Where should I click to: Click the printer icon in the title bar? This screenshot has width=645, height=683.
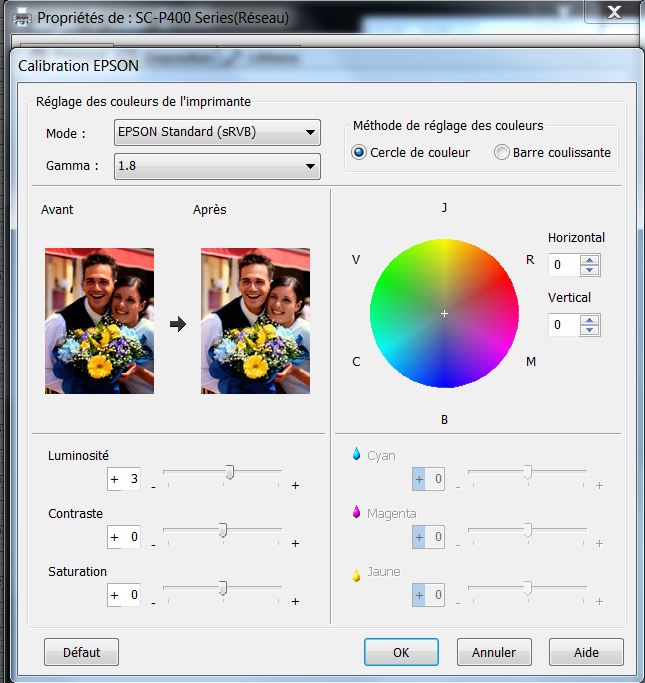click(22, 18)
